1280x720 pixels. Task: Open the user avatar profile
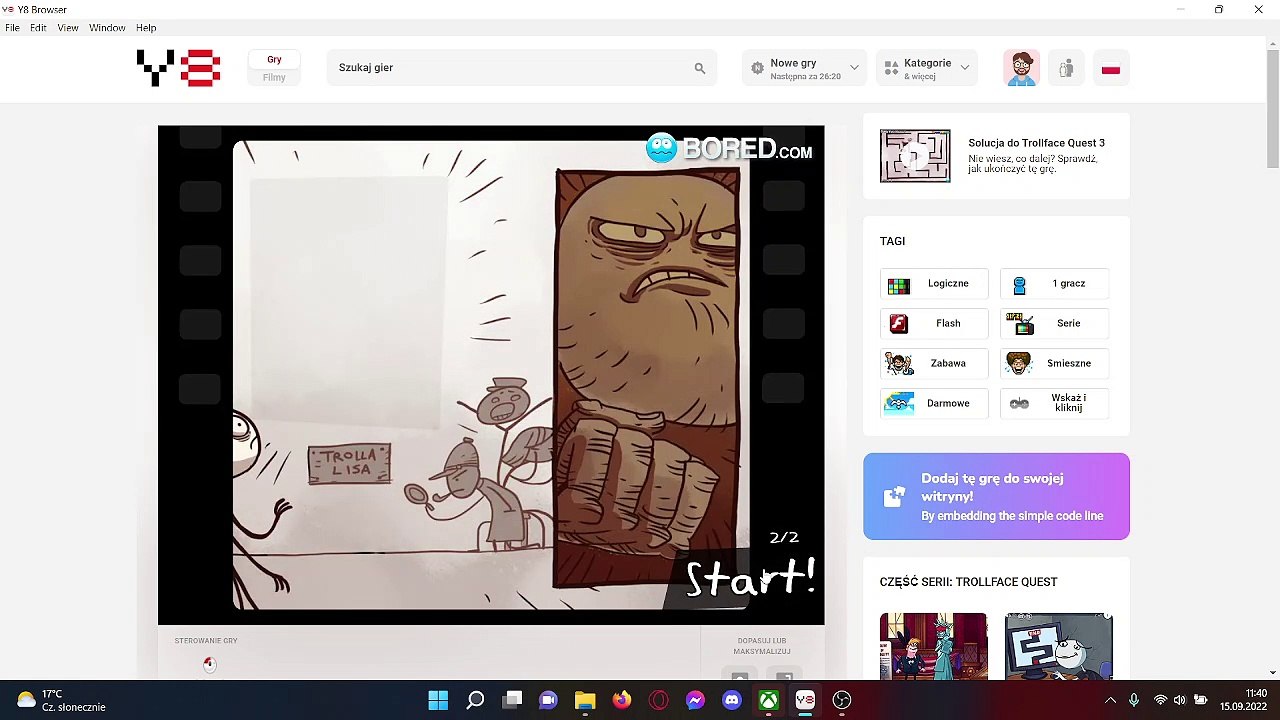[1021, 68]
